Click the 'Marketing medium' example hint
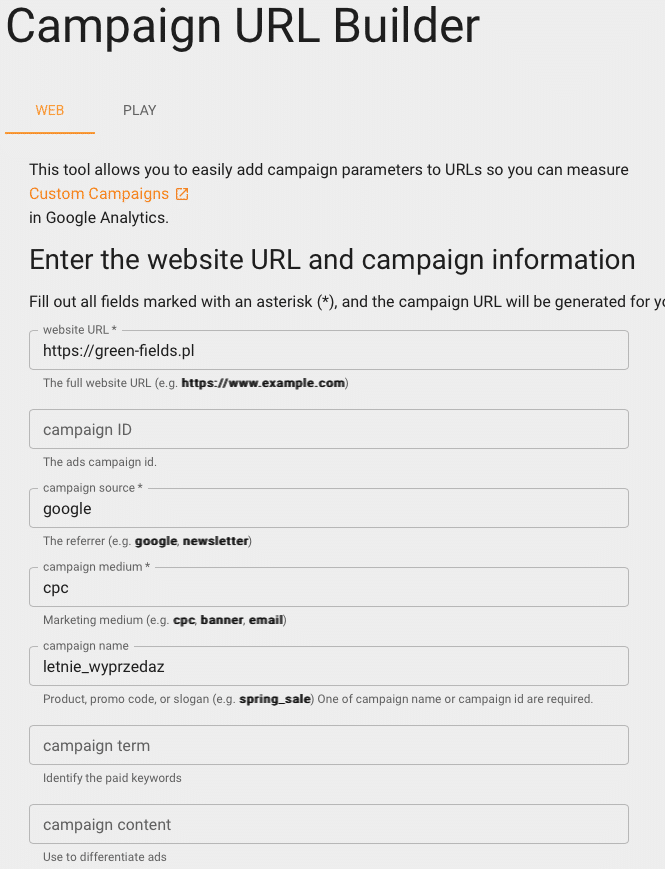Screen dimensions: 665x869 [165, 620]
